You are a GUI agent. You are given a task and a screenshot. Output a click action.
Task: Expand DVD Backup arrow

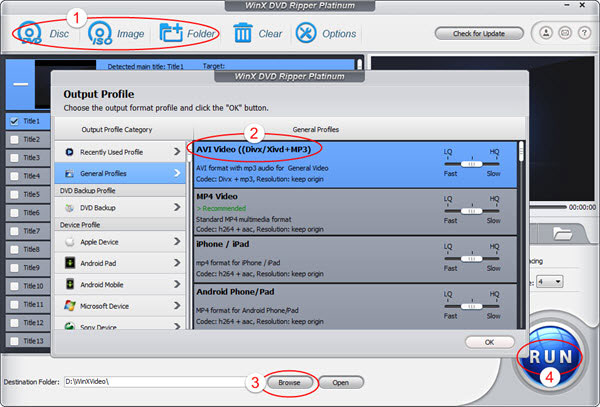[177, 207]
